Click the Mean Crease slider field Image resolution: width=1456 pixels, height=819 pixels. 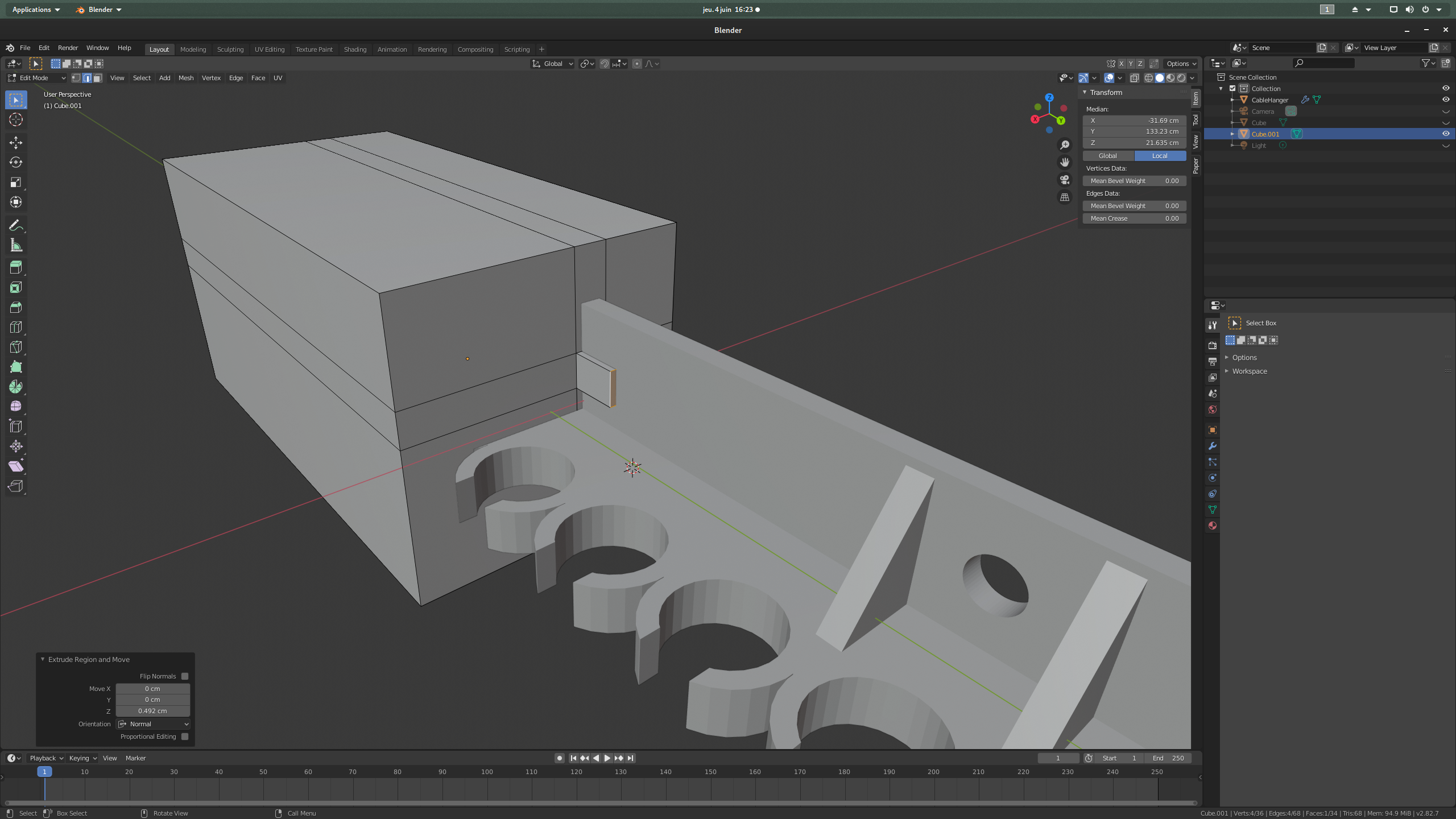click(x=1134, y=218)
